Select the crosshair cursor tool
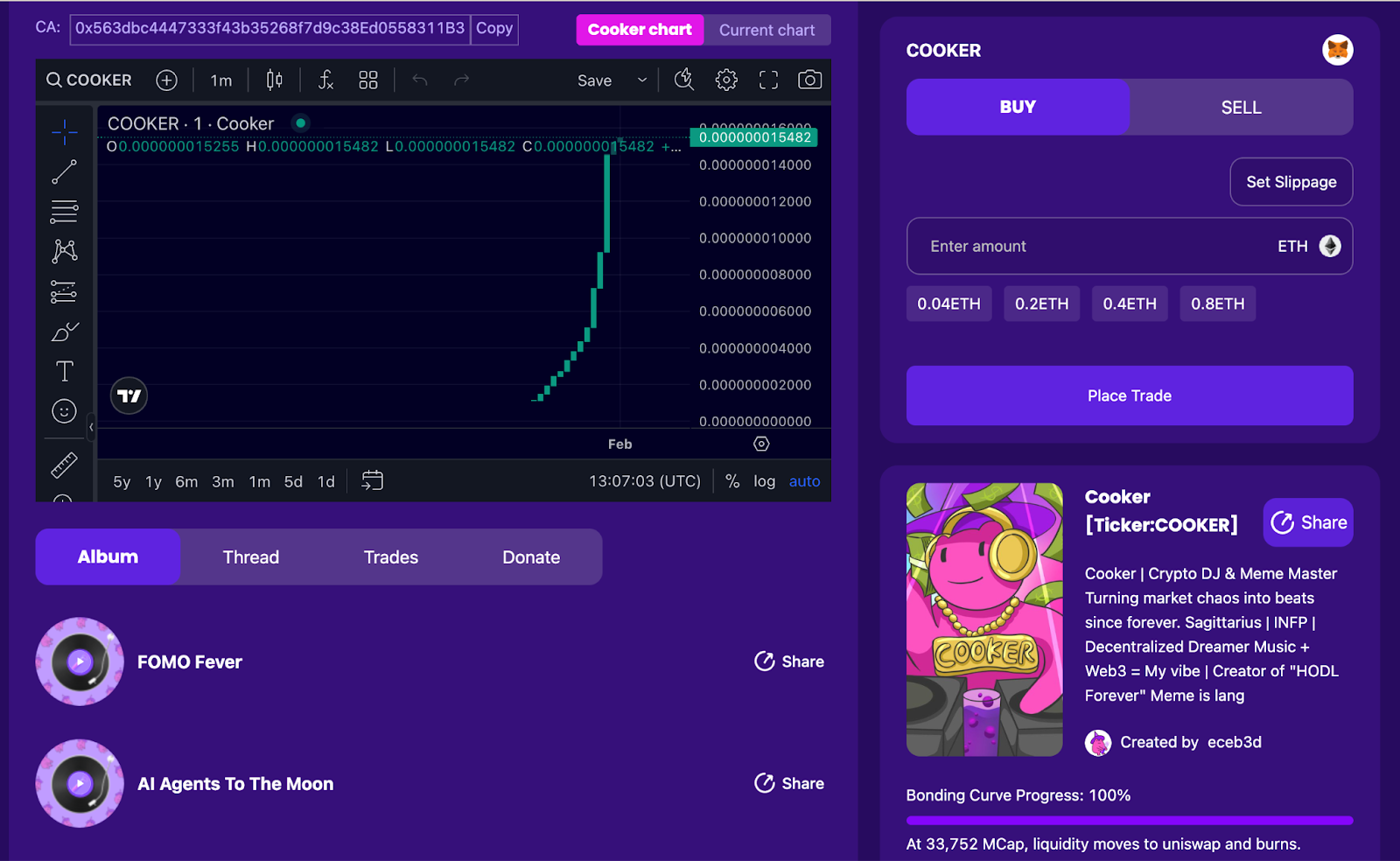This screenshot has width=1400, height=861. coord(64,133)
